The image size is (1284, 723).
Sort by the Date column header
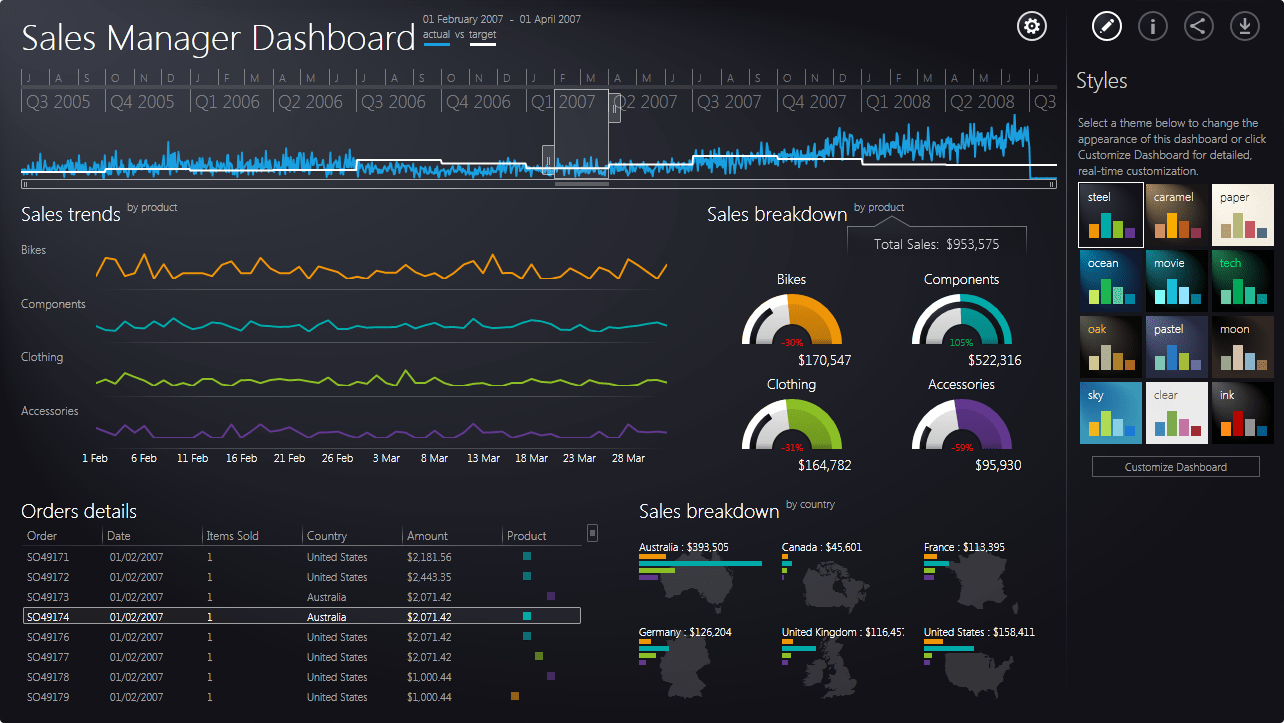(x=118, y=536)
